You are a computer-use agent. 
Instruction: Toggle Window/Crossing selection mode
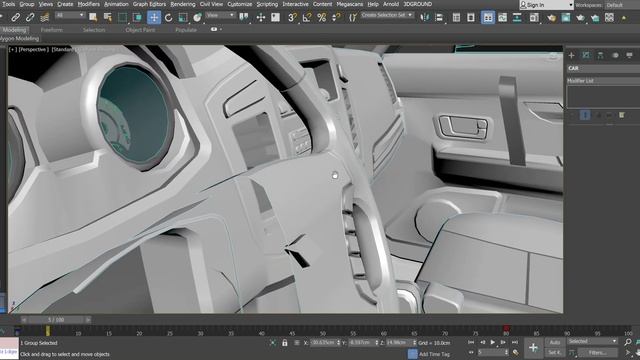137,18
